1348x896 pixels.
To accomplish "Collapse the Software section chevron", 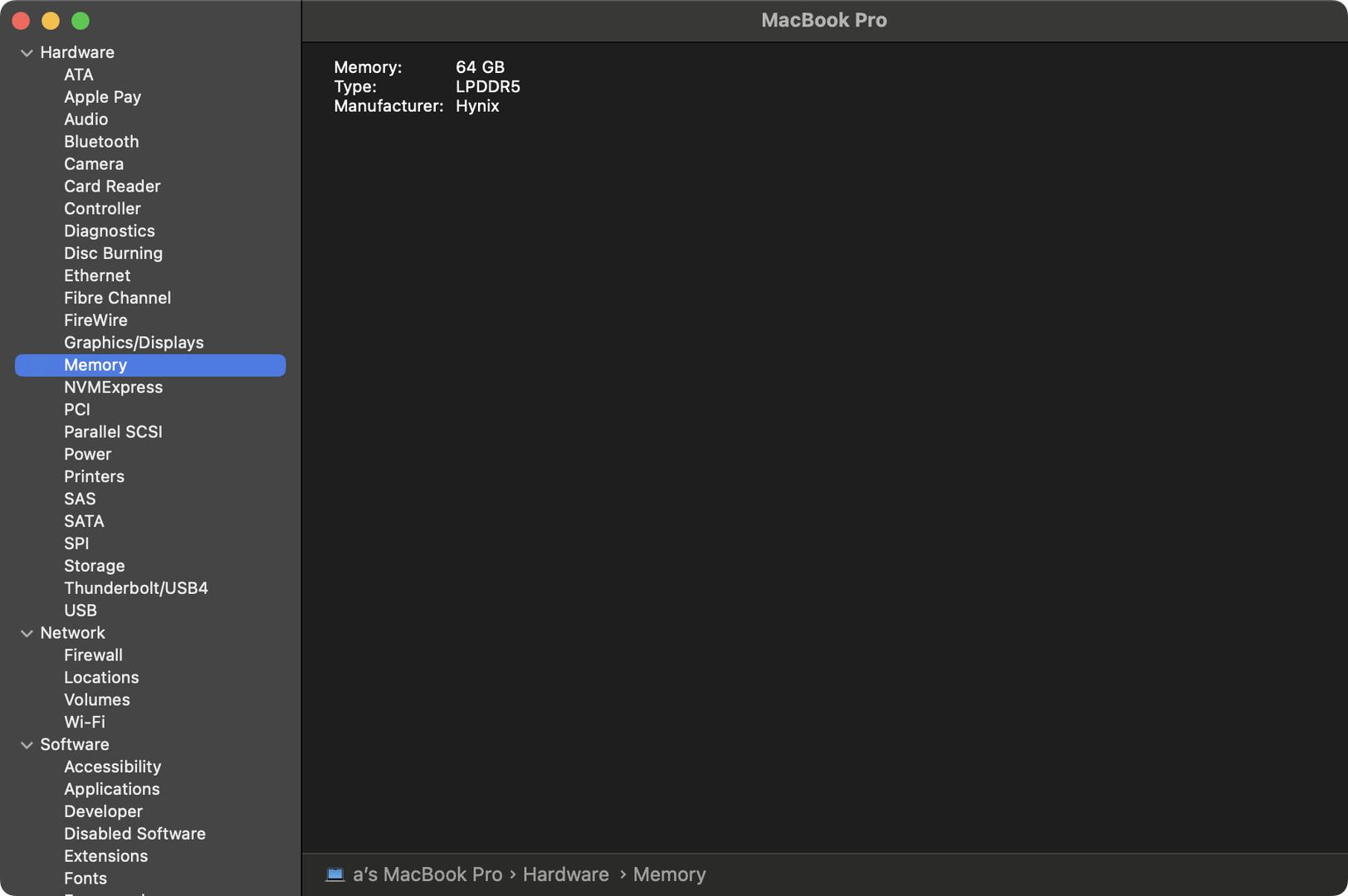I will click(27, 745).
